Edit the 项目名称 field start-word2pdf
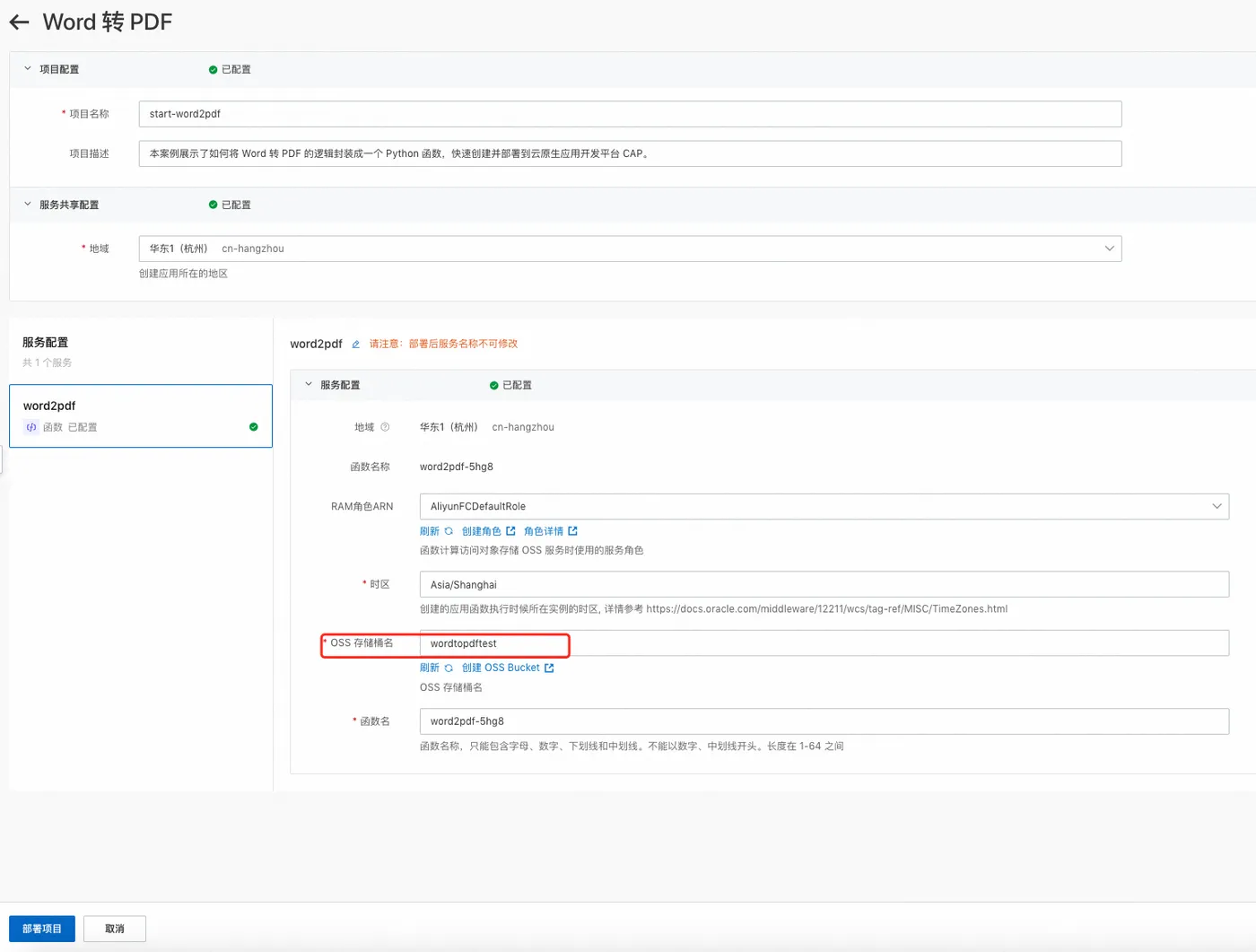The image size is (1256, 952). pos(630,114)
